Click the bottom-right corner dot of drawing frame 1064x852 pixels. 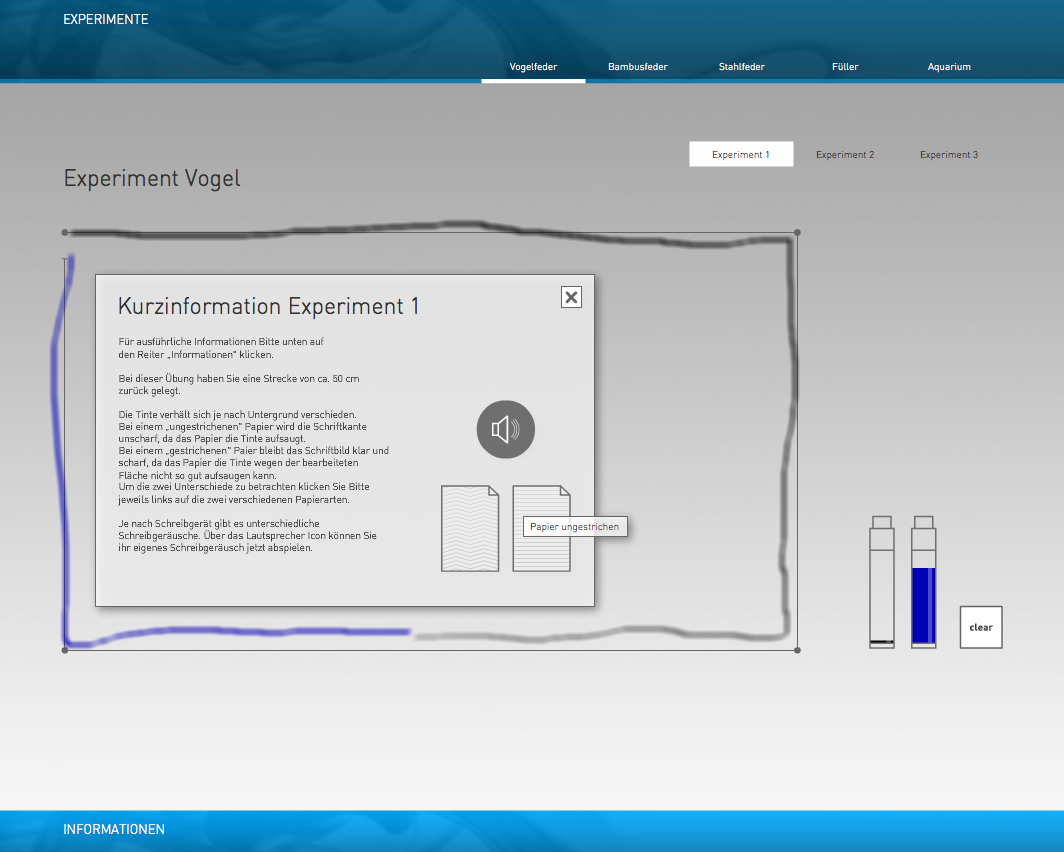tap(797, 650)
